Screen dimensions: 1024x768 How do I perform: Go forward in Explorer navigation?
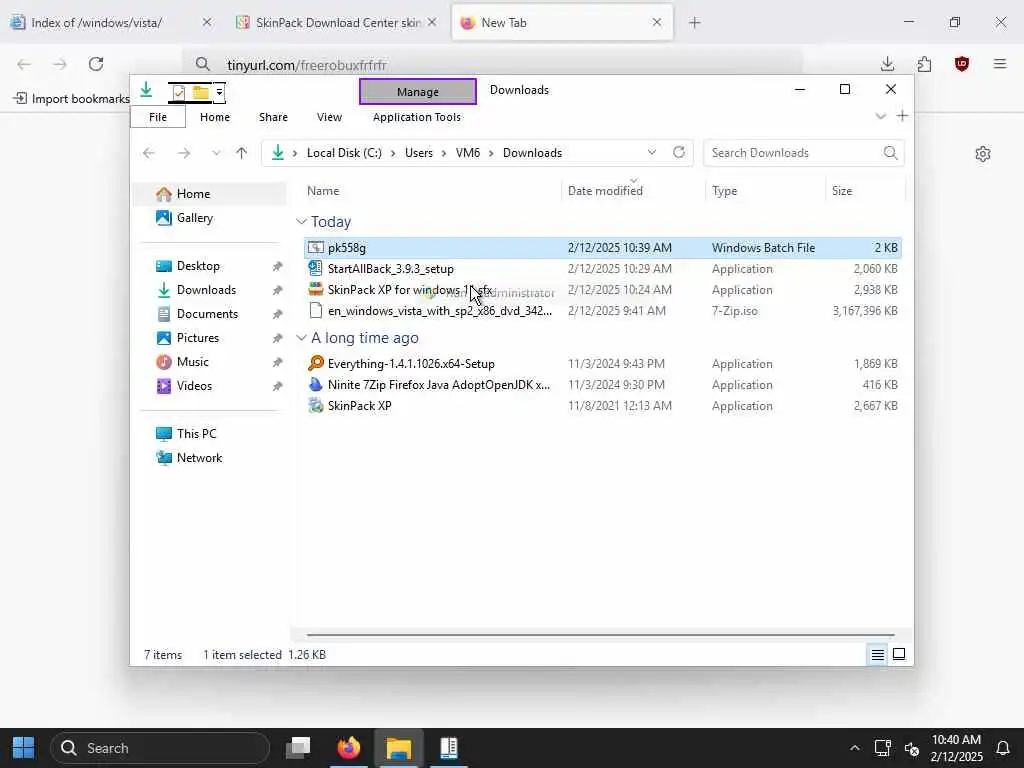coord(184,153)
